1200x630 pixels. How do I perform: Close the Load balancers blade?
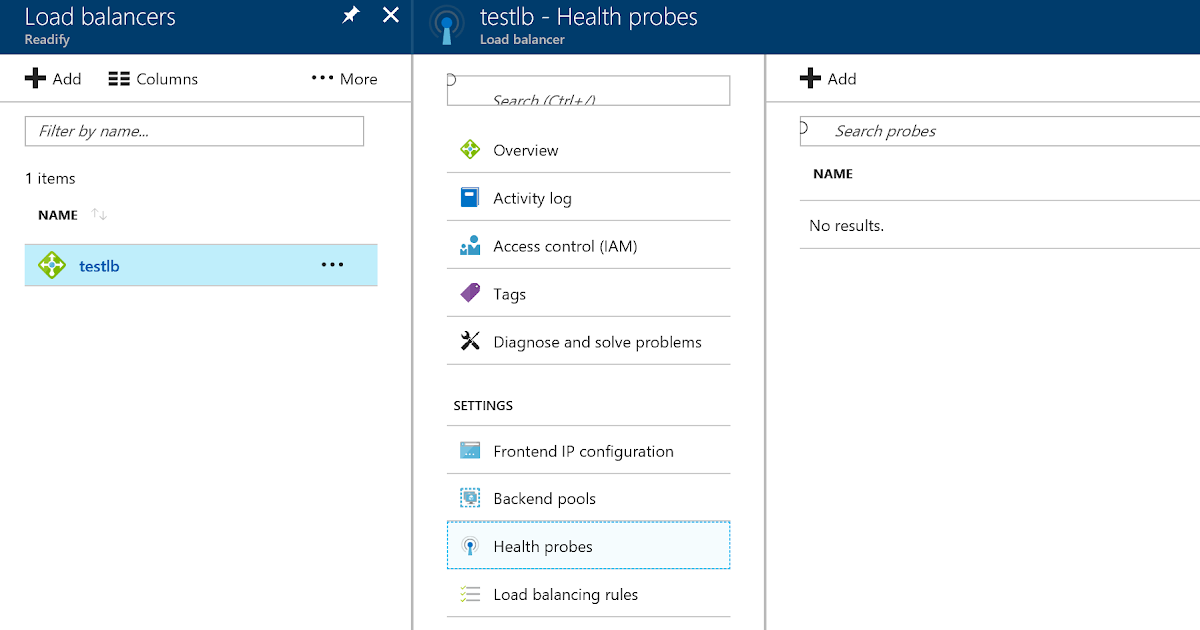(391, 15)
